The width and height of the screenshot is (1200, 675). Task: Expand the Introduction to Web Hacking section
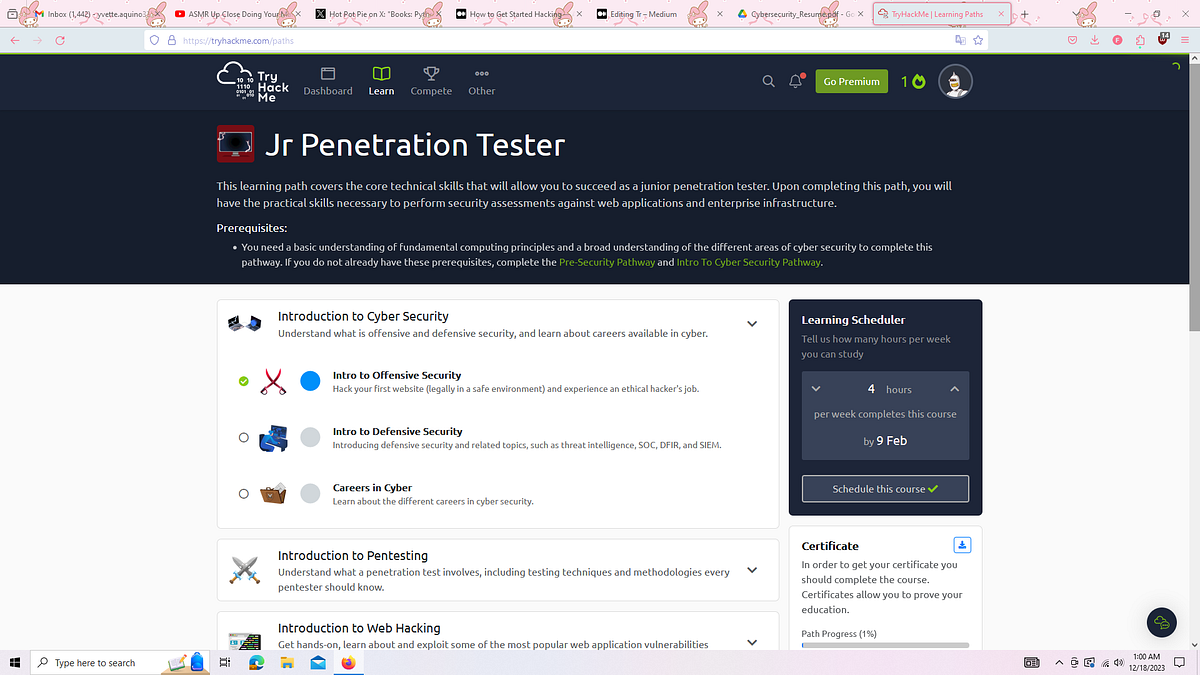[x=751, y=643]
